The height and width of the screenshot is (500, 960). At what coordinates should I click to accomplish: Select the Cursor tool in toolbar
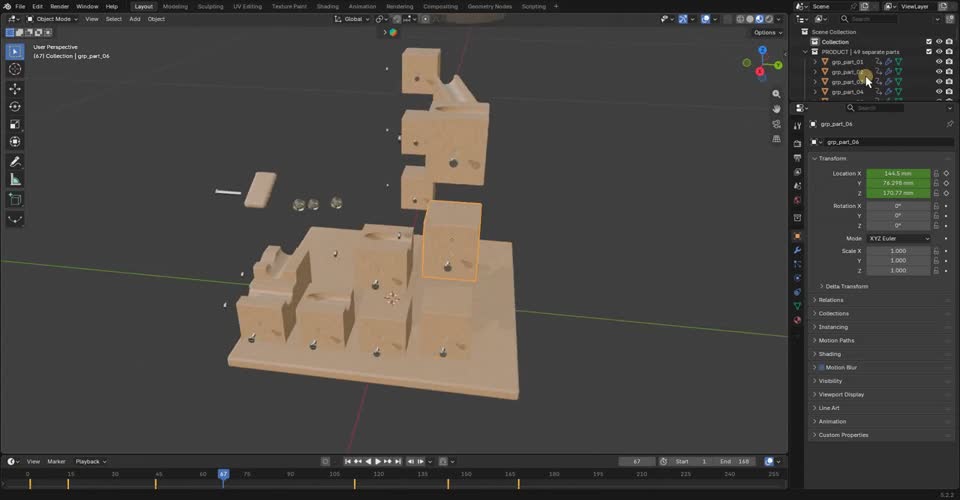tap(15, 69)
